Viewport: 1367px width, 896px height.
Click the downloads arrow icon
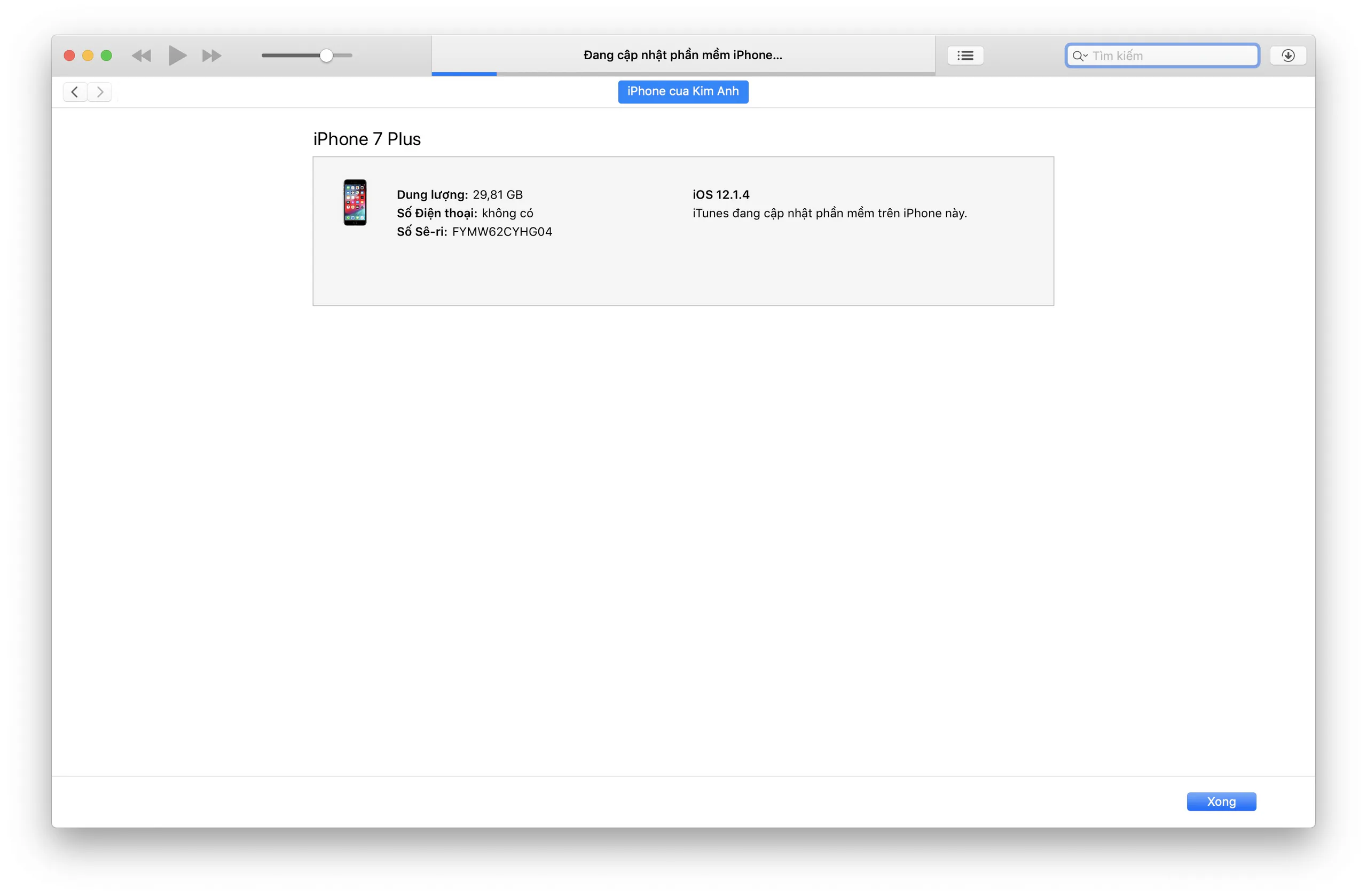(1288, 55)
